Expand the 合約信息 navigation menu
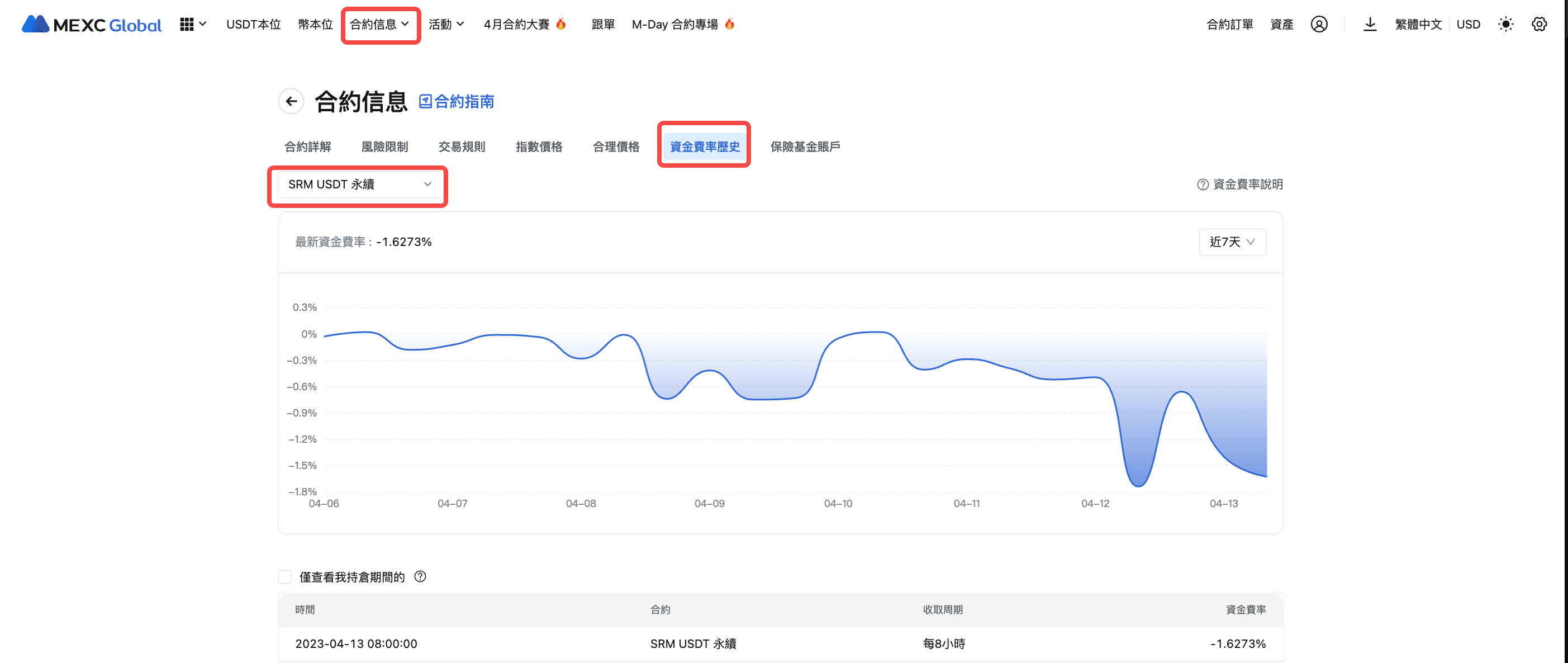Screen dimensions: 1568x663 click(x=379, y=25)
